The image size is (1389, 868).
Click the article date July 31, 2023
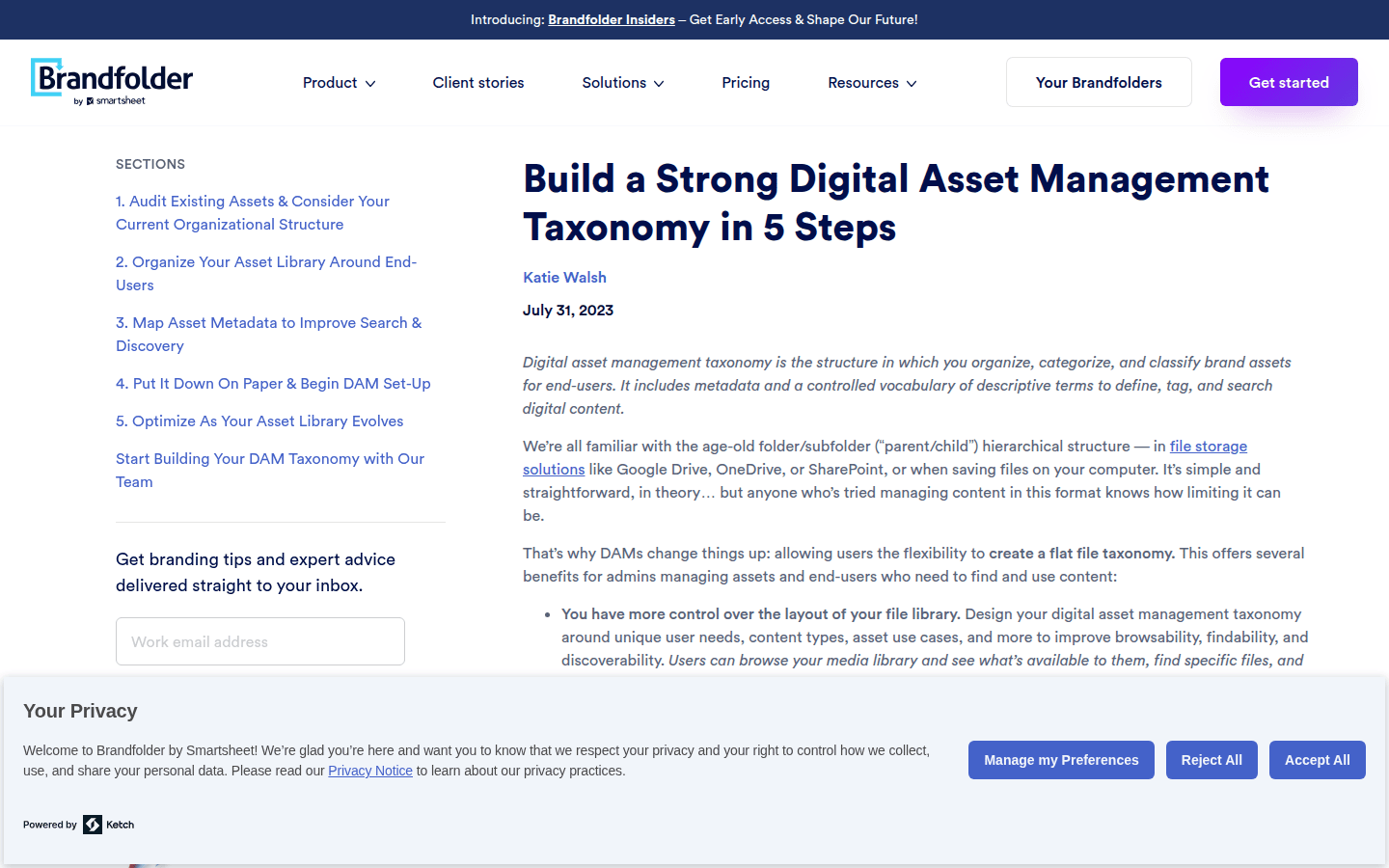(568, 310)
